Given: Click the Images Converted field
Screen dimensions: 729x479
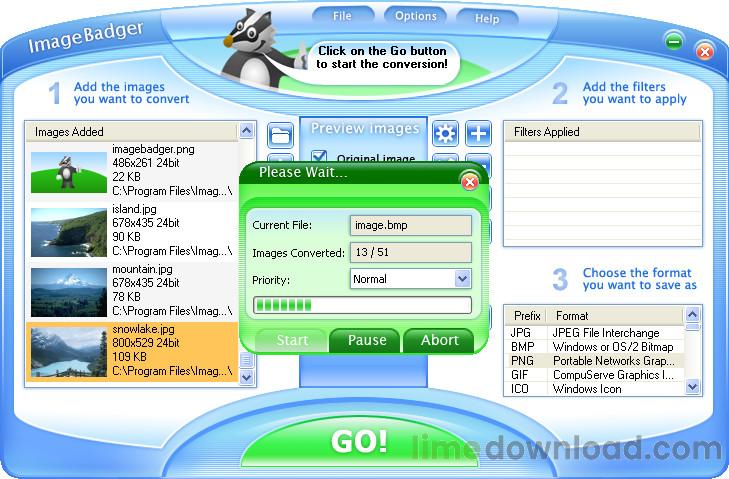Looking at the screenshot, I should coord(411,253).
